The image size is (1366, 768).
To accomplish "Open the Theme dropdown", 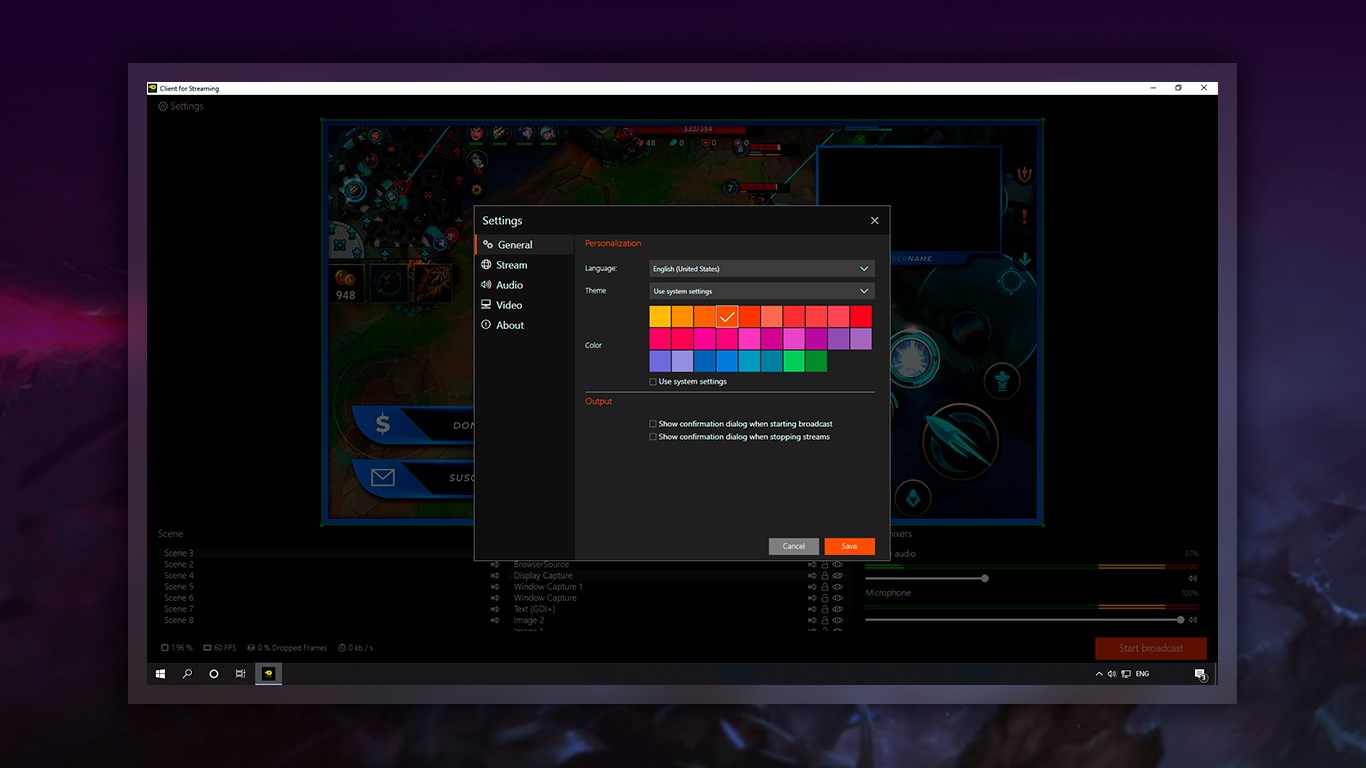I will click(x=762, y=291).
